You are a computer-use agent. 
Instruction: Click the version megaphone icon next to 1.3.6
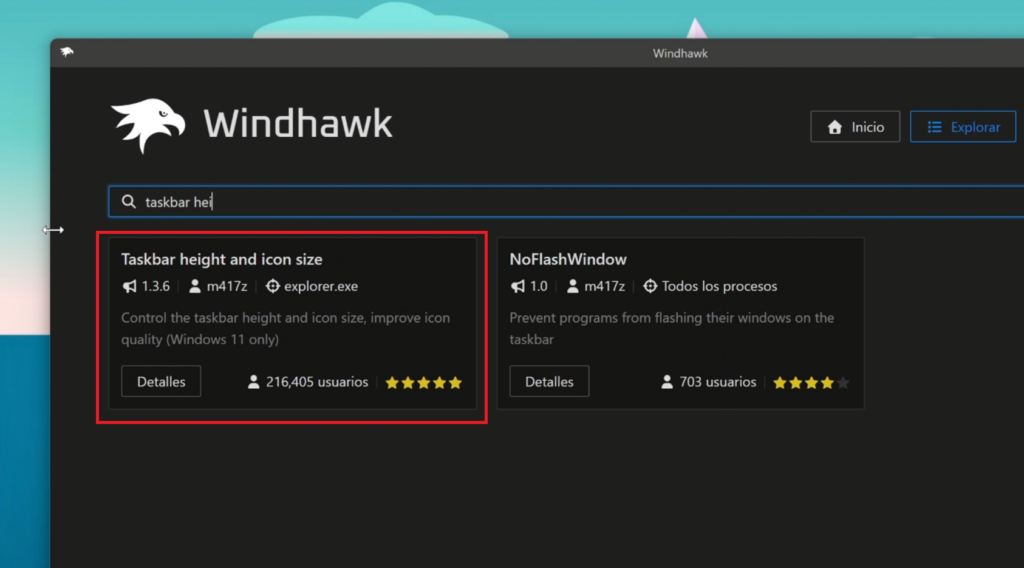(129, 286)
